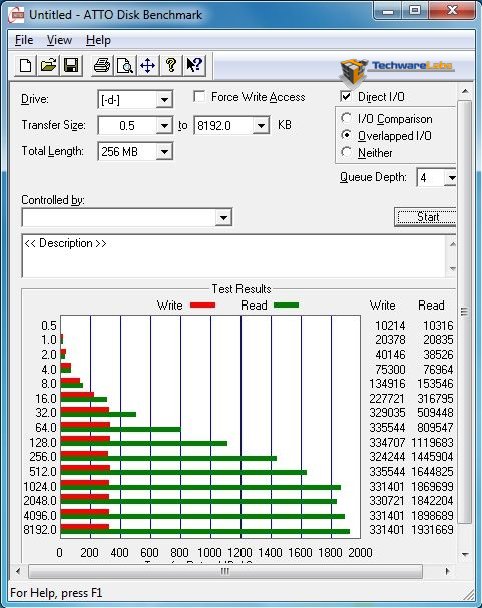Viewport: 482px width, 608px height.
Task: Open the Queue Depth dropdown
Action: point(449,178)
